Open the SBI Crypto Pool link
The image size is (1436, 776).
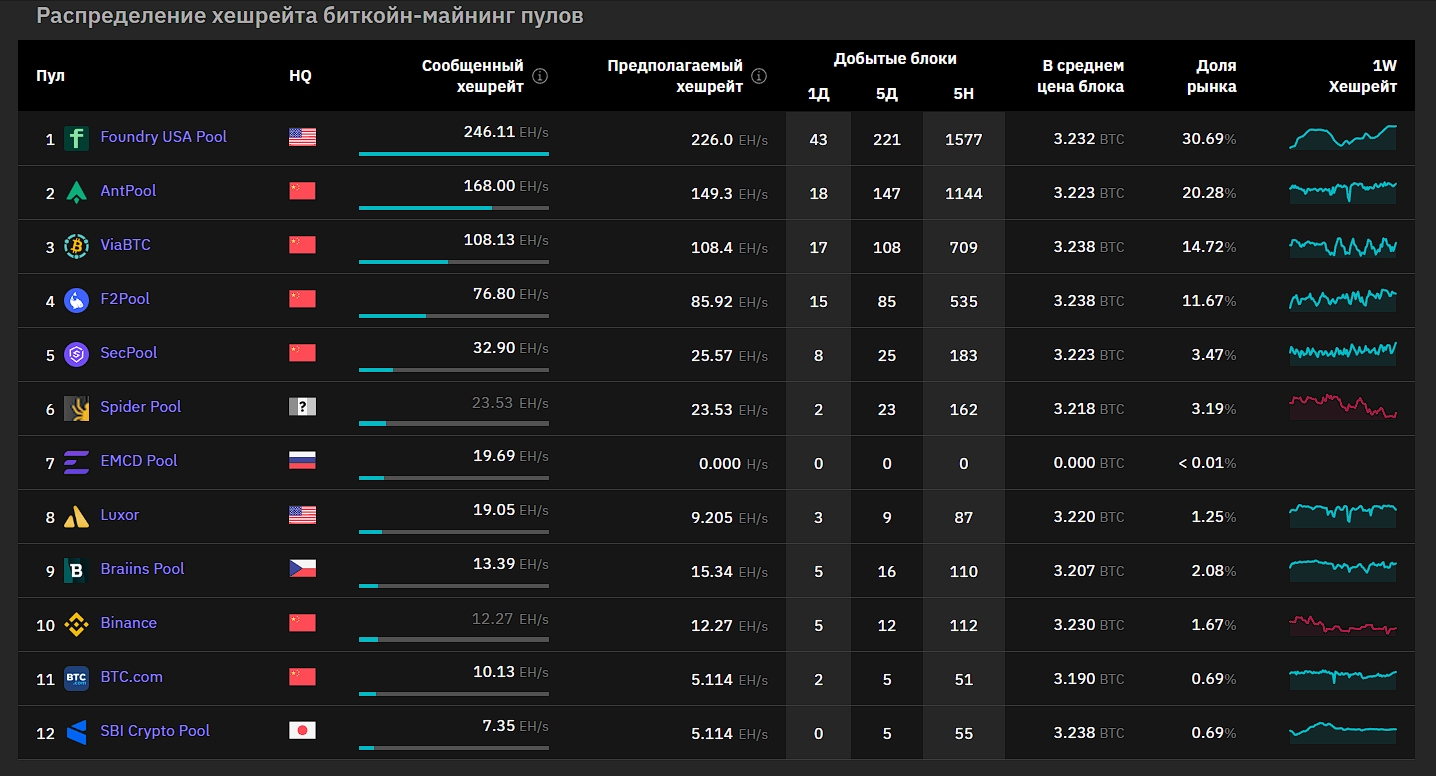coord(155,731)
